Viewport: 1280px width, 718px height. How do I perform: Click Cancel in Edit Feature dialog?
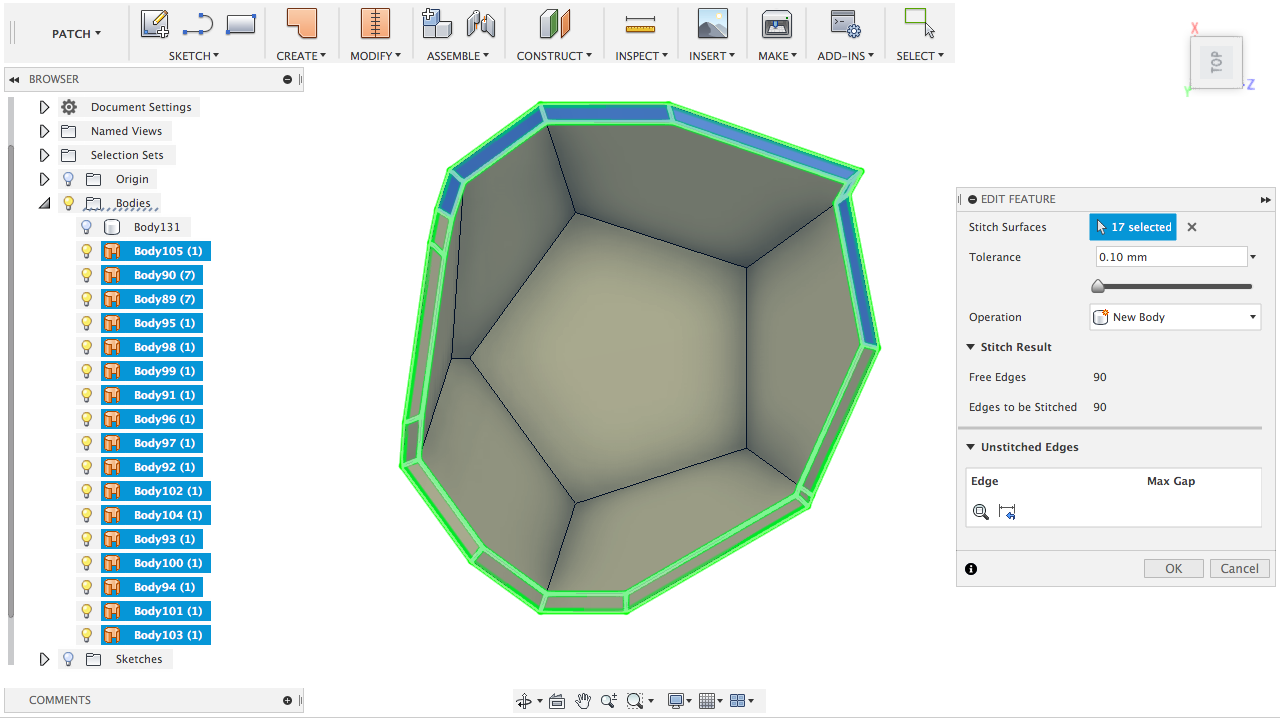(x=1239, y=568)
